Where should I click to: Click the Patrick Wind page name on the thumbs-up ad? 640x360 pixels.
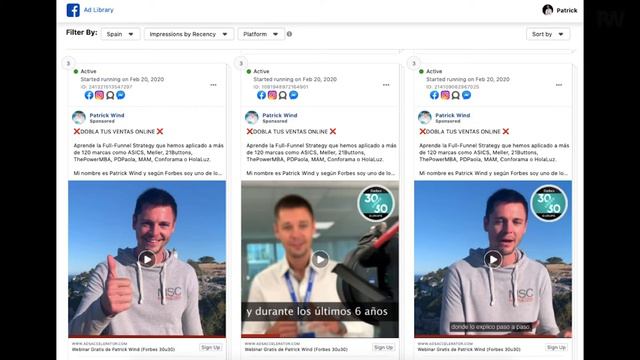point(107,115)
